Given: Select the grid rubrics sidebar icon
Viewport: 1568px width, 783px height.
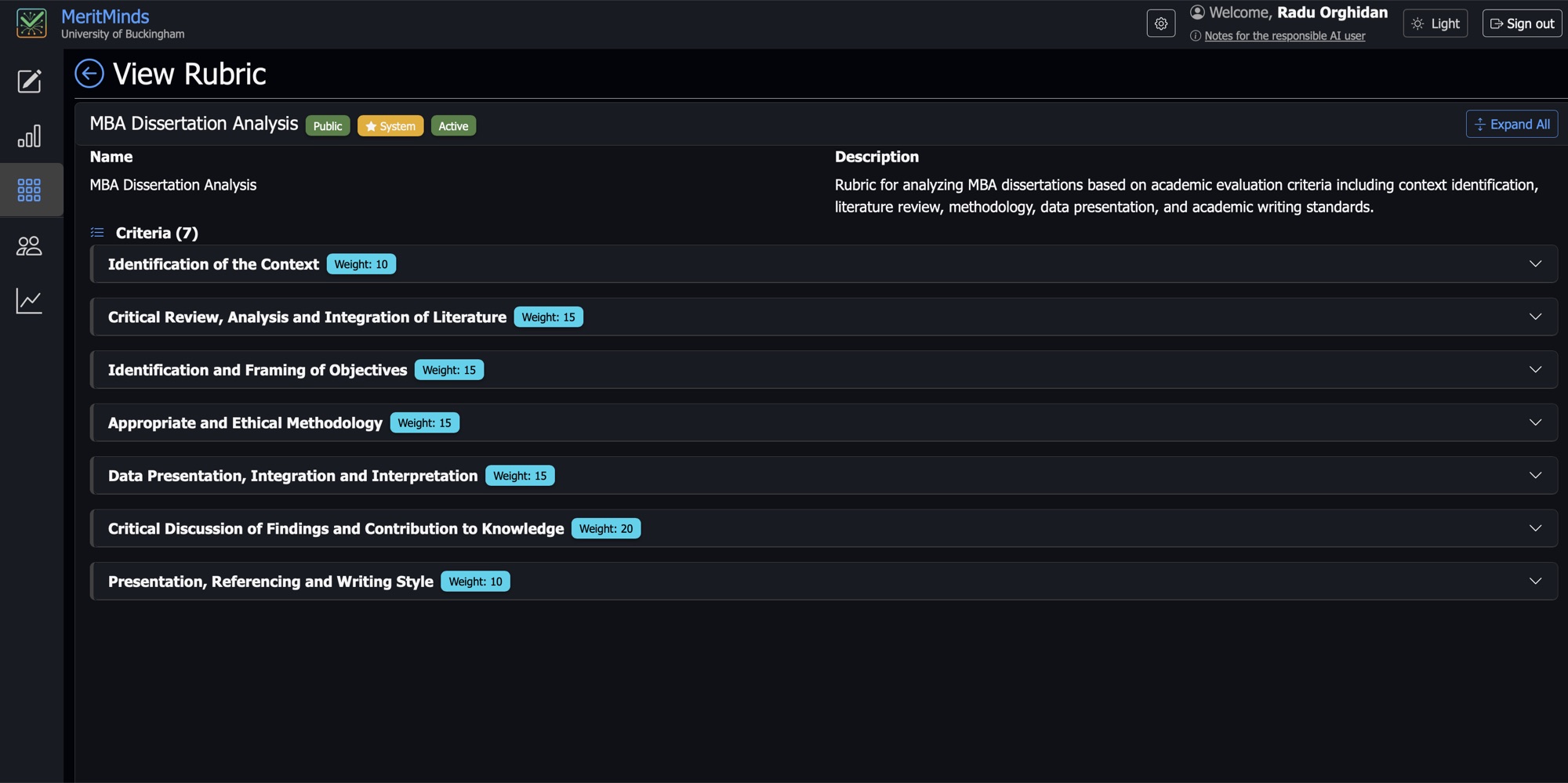Looking at the screenshot, I should tap(29, 190).
